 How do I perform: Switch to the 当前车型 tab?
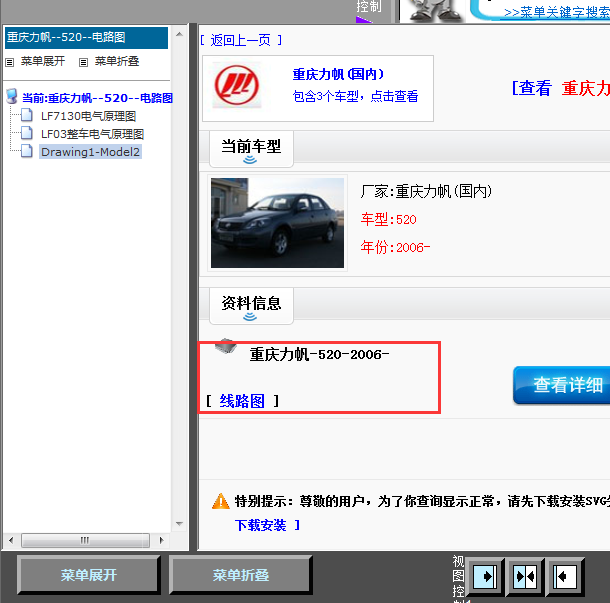pyautogui.click(x=251, y=149)
